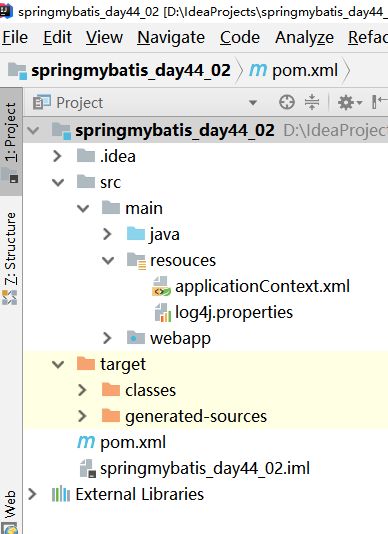Select springmybatis_day44_02.iml file
Screen dimensions: 388x534
[205, 468]
